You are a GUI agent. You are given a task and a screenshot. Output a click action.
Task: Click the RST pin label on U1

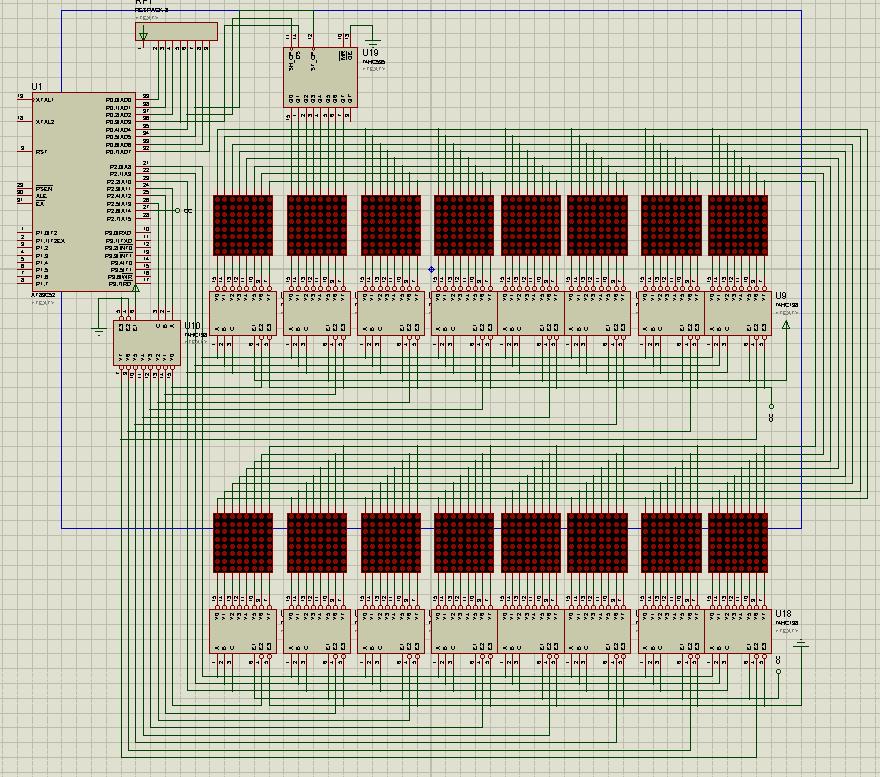tap(41, 152)
